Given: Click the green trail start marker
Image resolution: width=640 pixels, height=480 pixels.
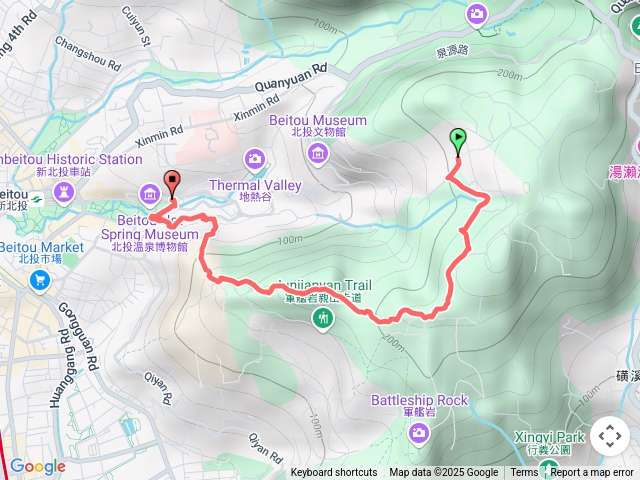Looking at the screenshot, I should [458, 141].
